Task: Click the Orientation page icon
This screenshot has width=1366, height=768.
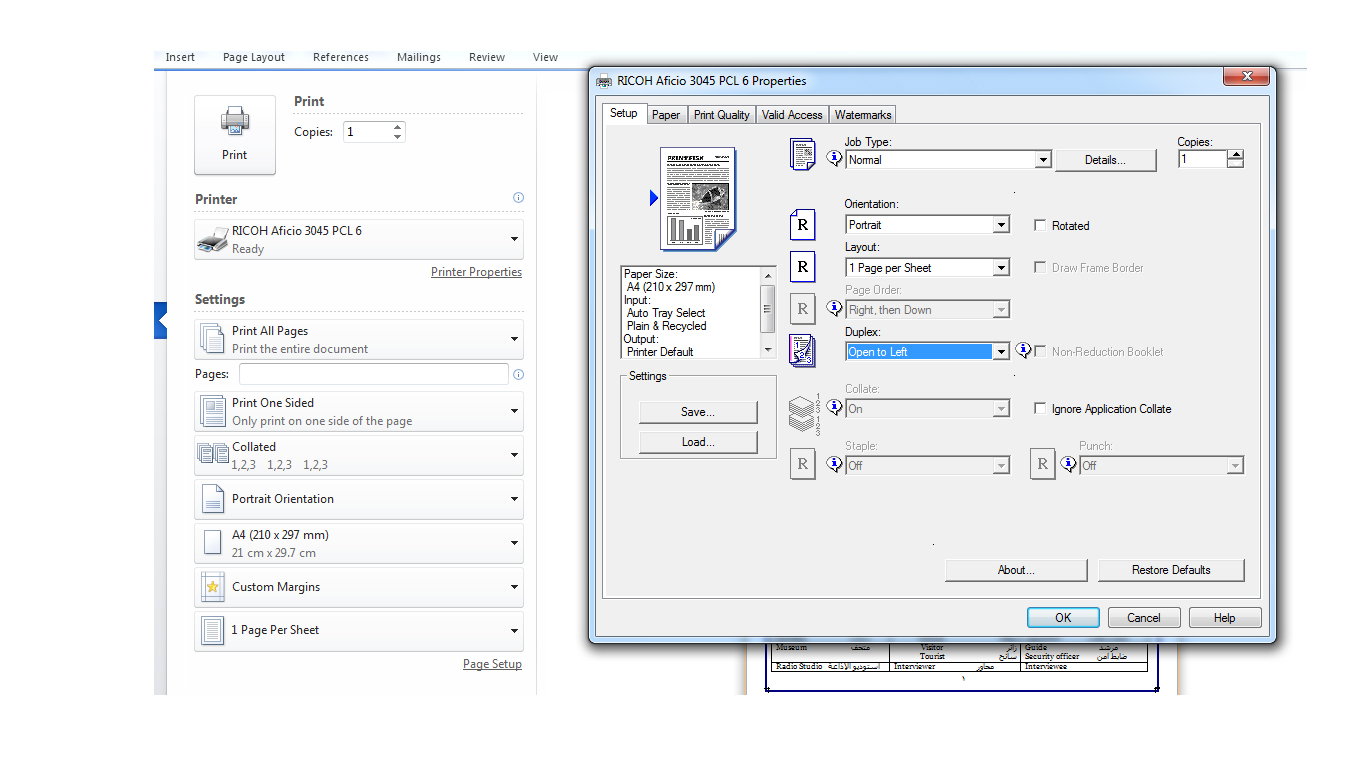Action: [x=803, y=225]
